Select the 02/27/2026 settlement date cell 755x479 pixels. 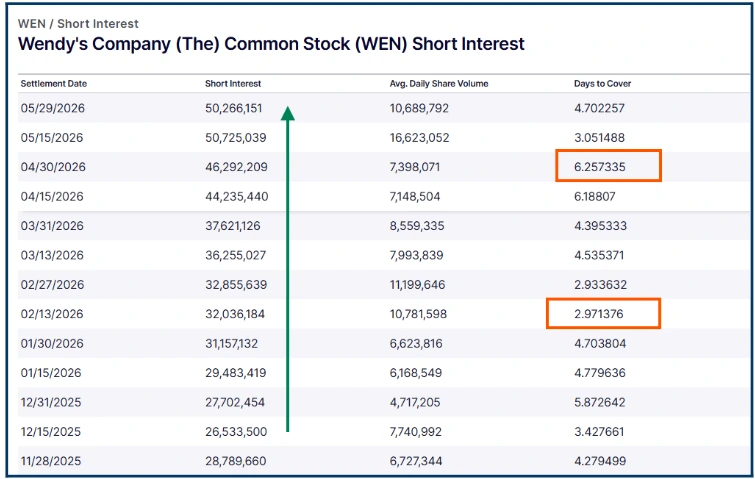click(x=52, y=285)
